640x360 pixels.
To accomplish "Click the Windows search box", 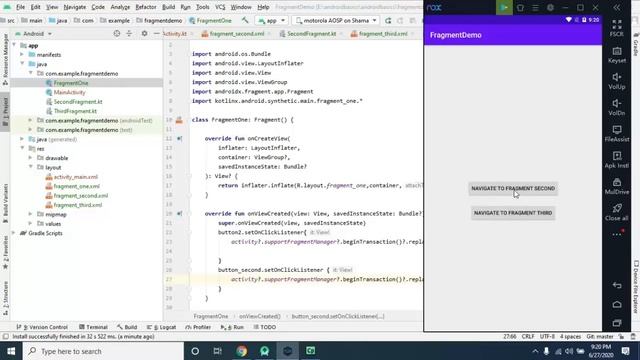I will pyautogui.click(x=102, y=351).
